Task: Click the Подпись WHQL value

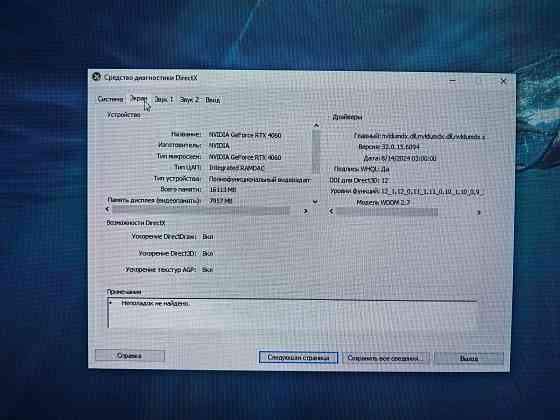Action: click(385, 169)
